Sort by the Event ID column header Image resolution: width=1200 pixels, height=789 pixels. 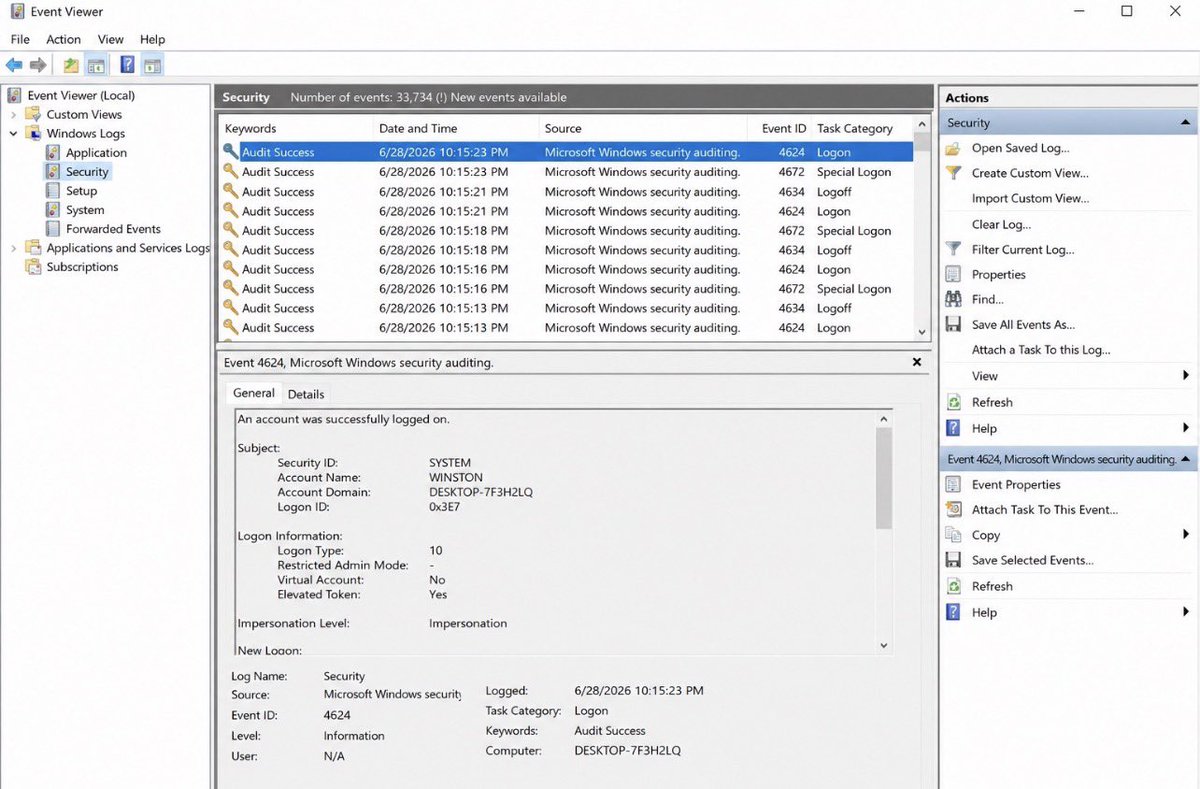coord(779,128)
